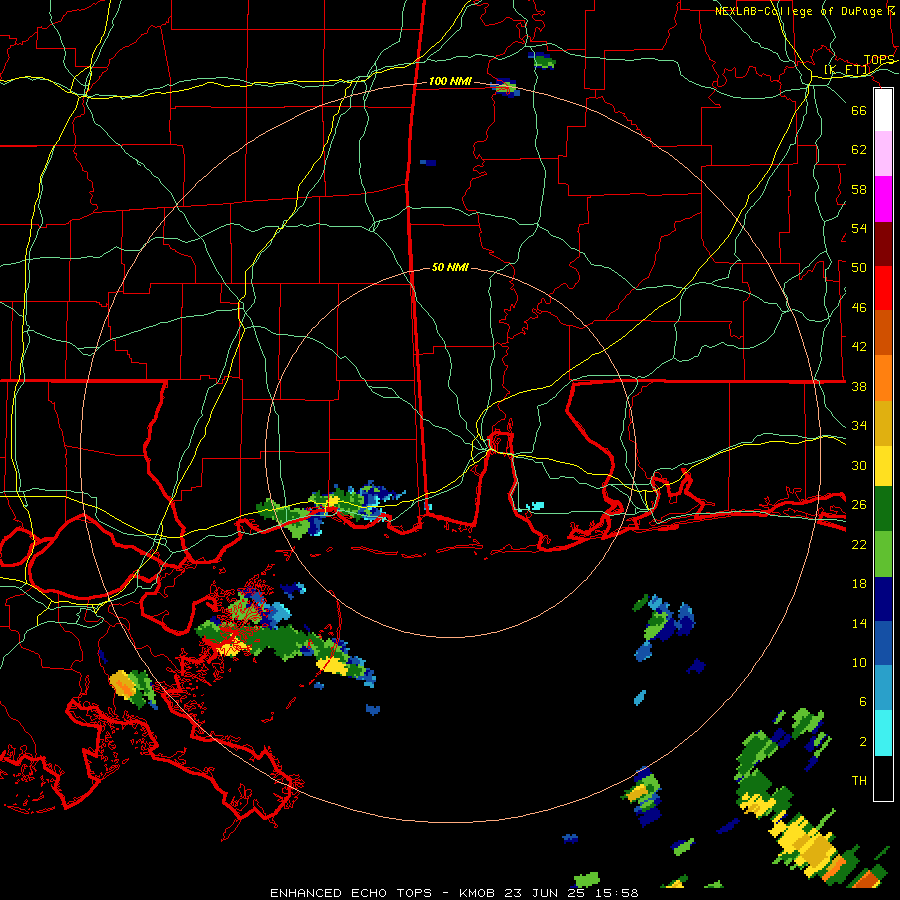Click the "58" legend value

(859, 189)
